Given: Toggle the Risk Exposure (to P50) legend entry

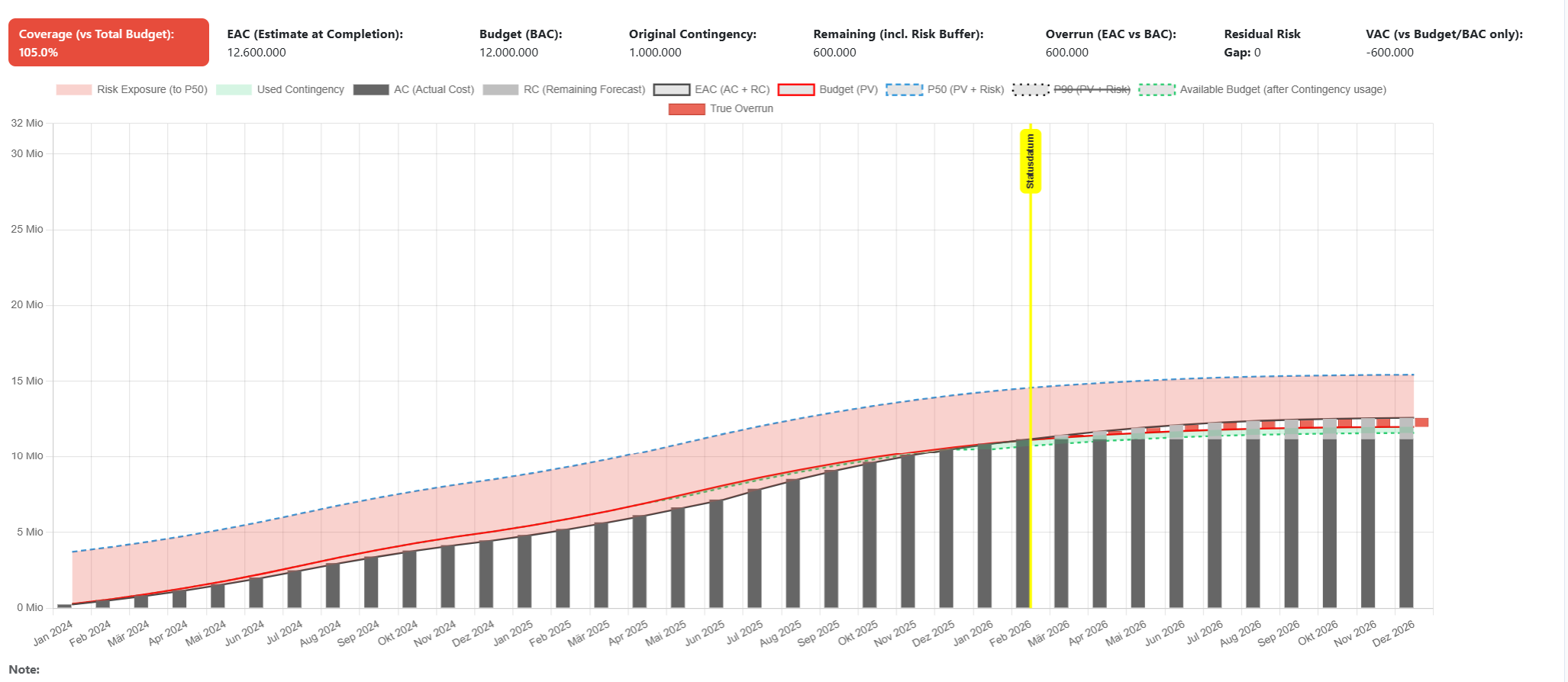Looking at the screenshot, I should (x=131, y=90).
